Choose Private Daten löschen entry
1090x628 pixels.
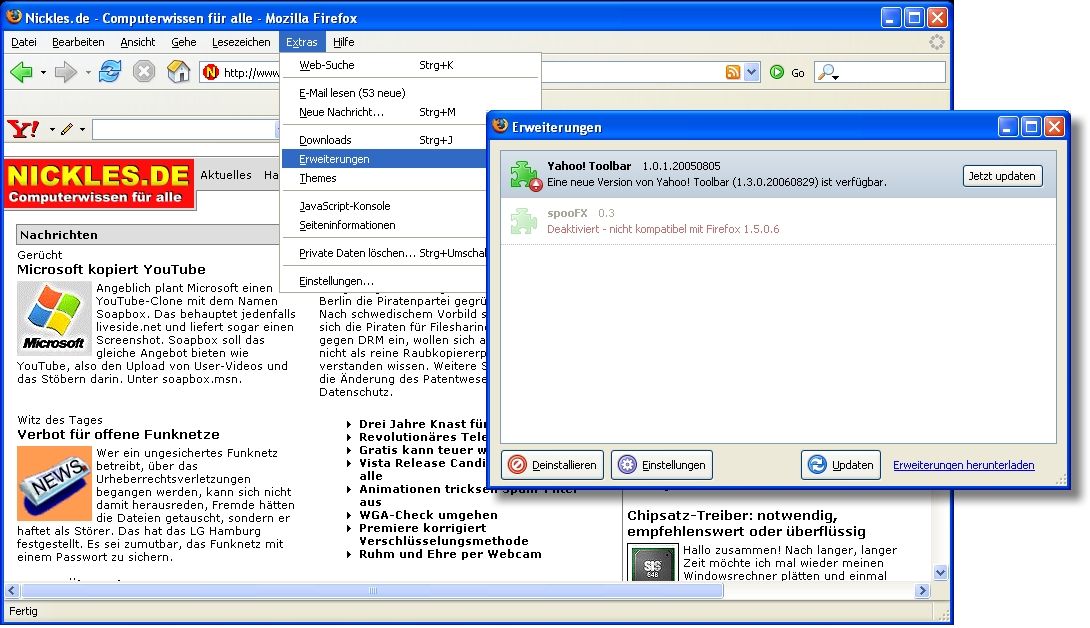(384, 253)
